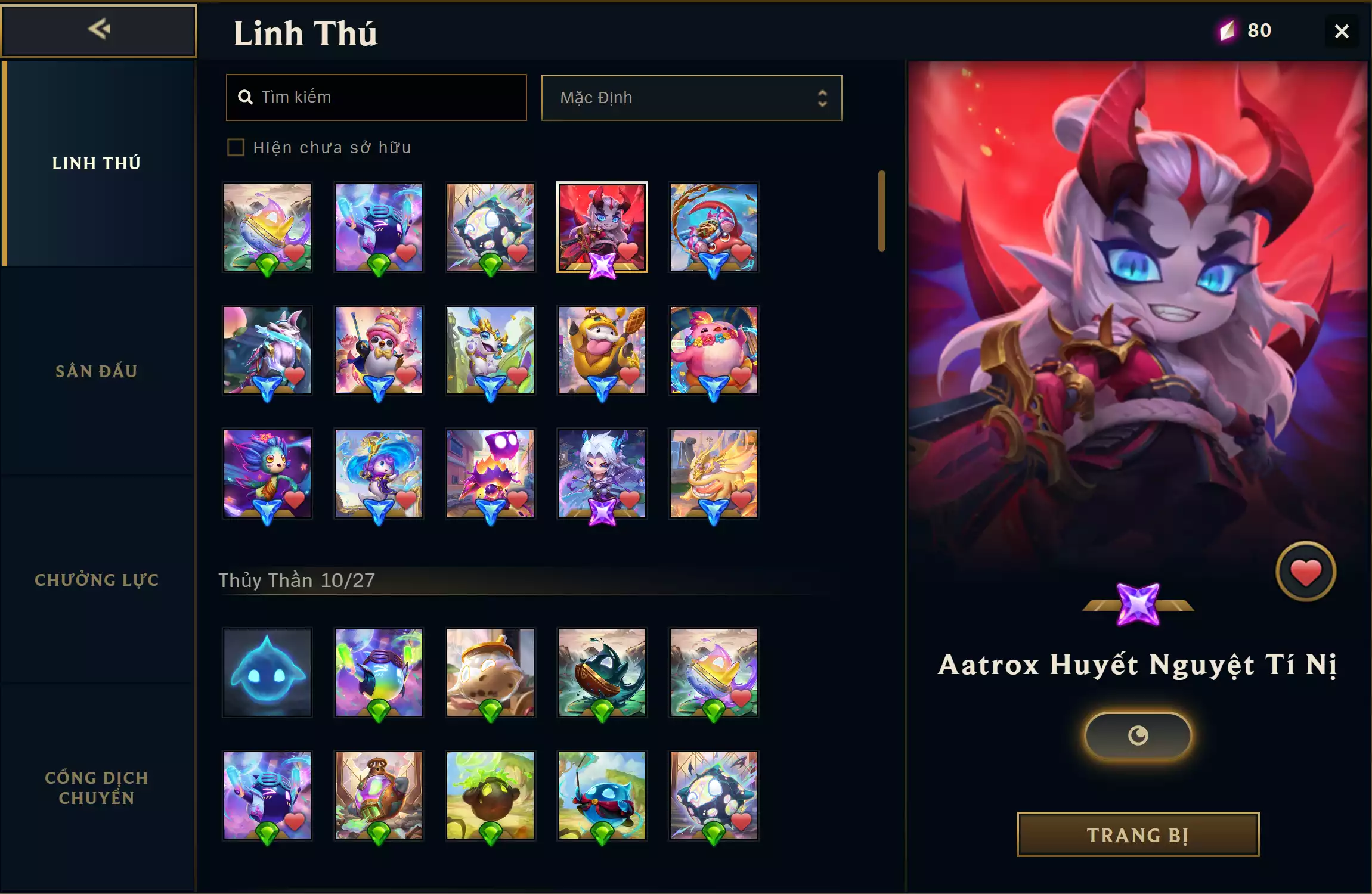The height and width of the screenshot is (894, 1372).
Task: Toggle the moon variant button under name
Action: pyautogui.click(x=1138, y=735)
